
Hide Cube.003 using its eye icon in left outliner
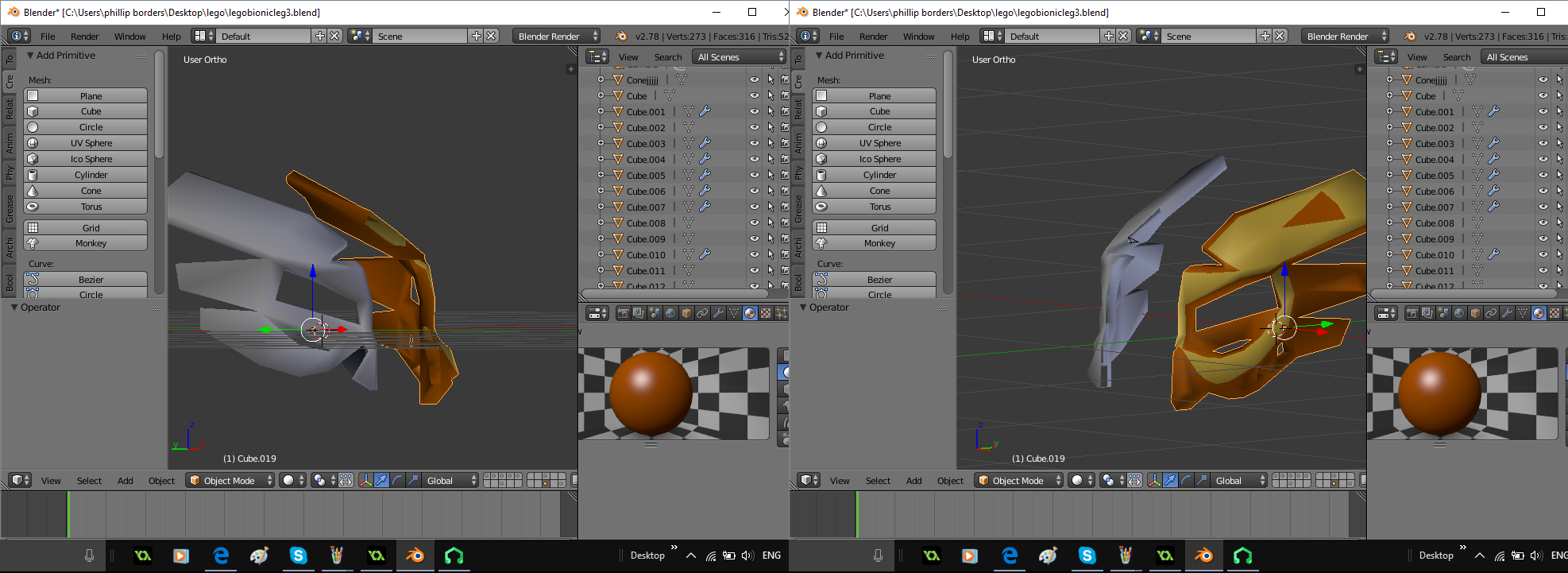point(754,144)
